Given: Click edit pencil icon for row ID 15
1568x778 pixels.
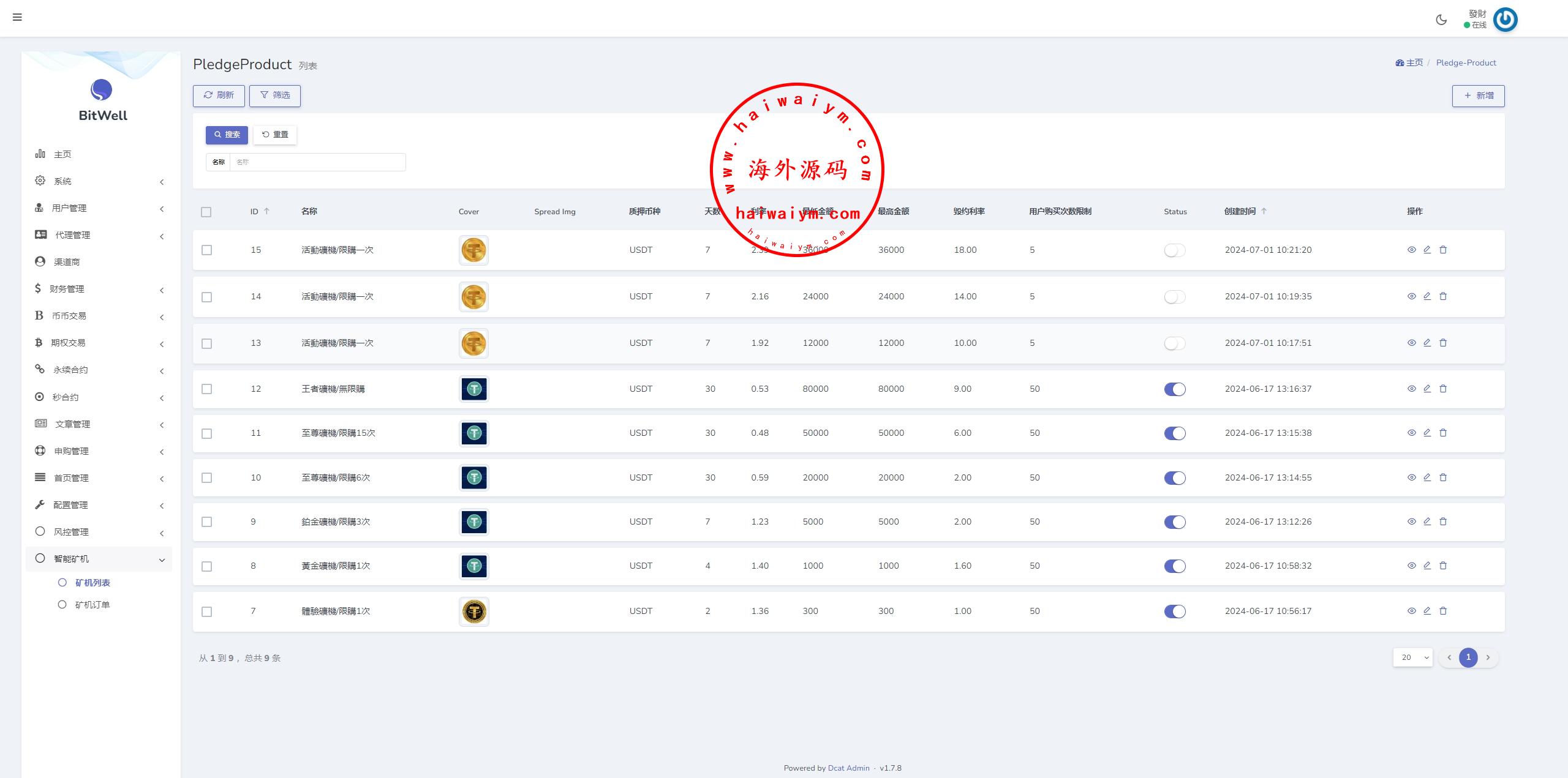Looking at the screenshot, I should coord(1427,250).
